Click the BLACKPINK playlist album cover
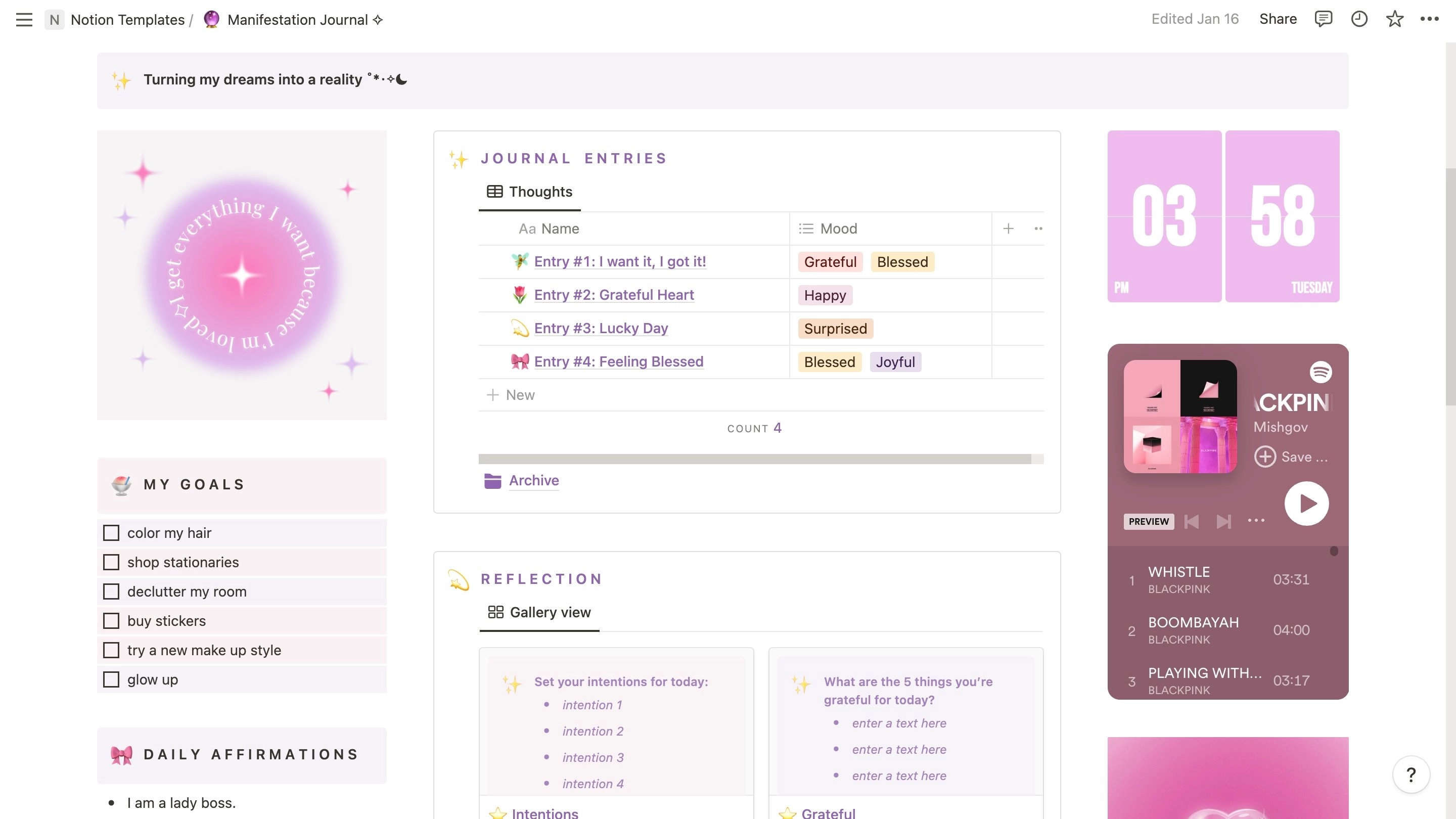The width and height of the screenshot is (1456, 819). [1180, 417]
